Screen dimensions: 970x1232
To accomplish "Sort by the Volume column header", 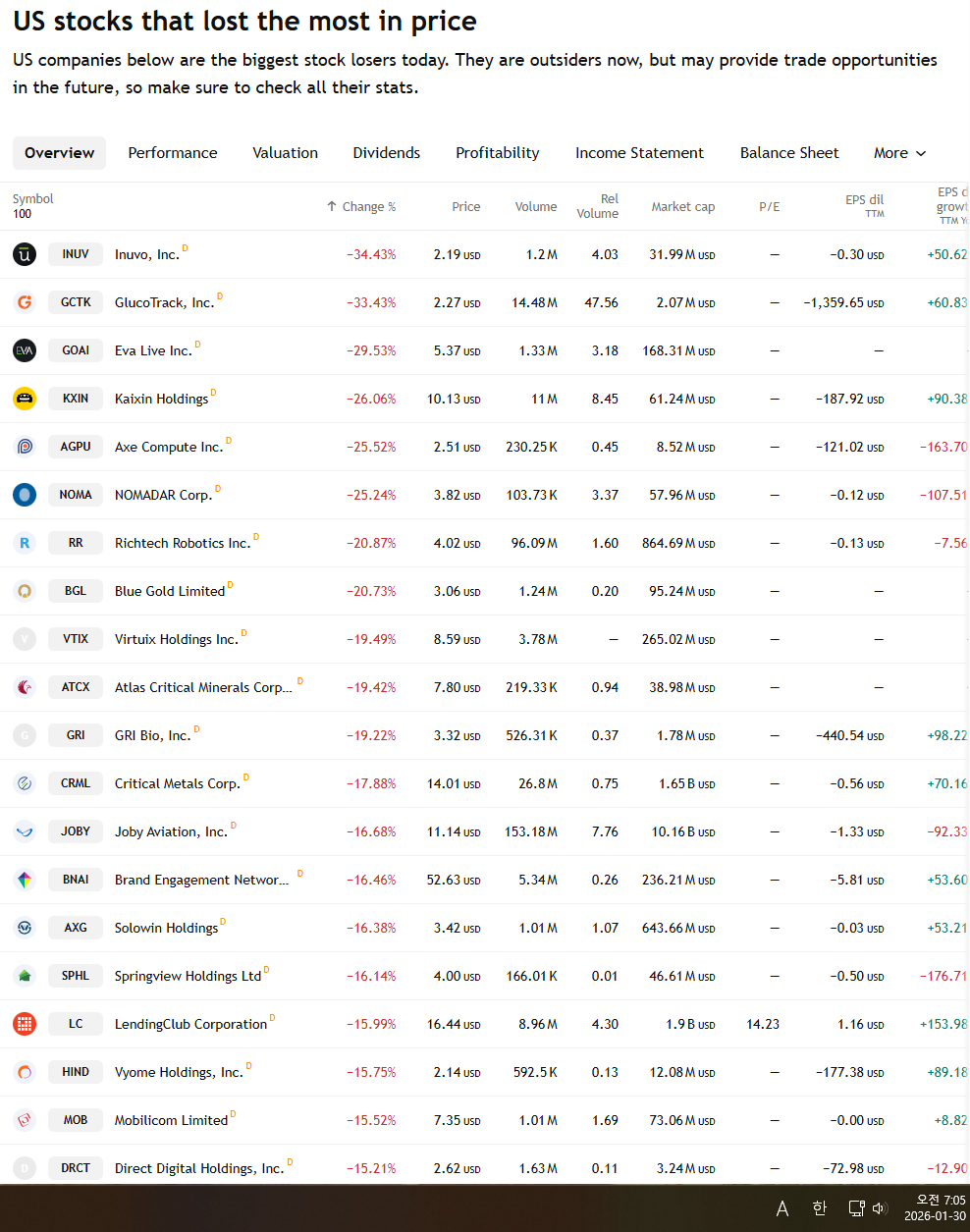I will click(x=536, y=207).
